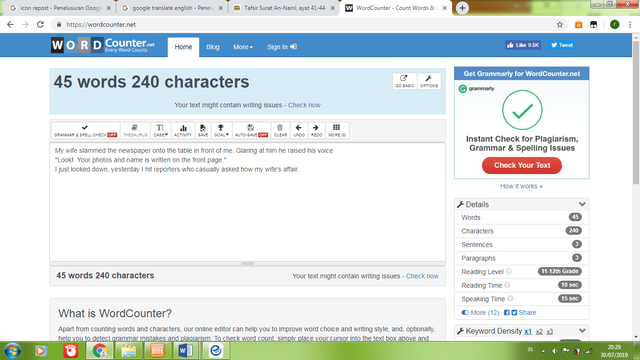Open the Blog page
Screen dimensions: 640x360
(213, 47)
